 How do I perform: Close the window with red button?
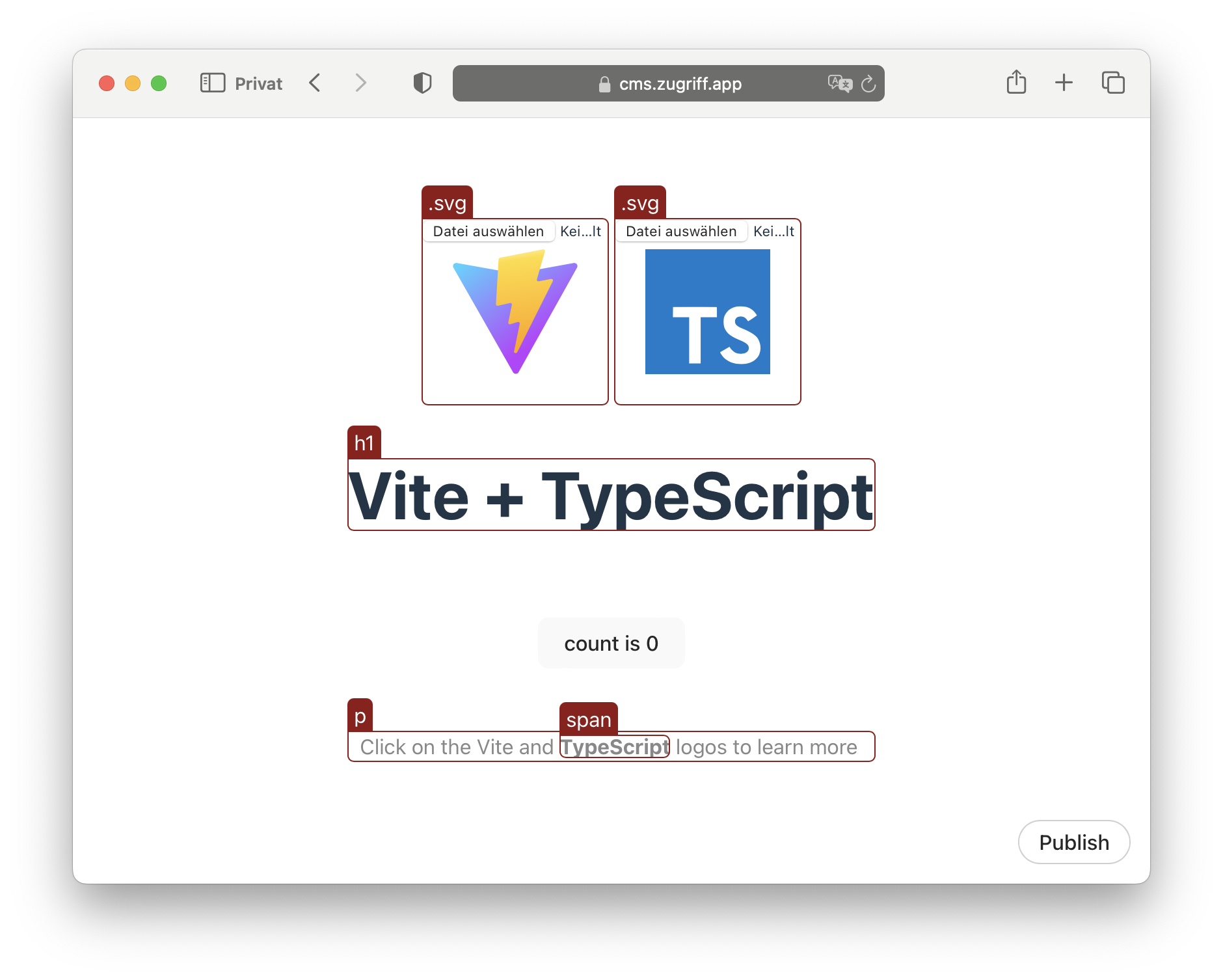point(107,83)
